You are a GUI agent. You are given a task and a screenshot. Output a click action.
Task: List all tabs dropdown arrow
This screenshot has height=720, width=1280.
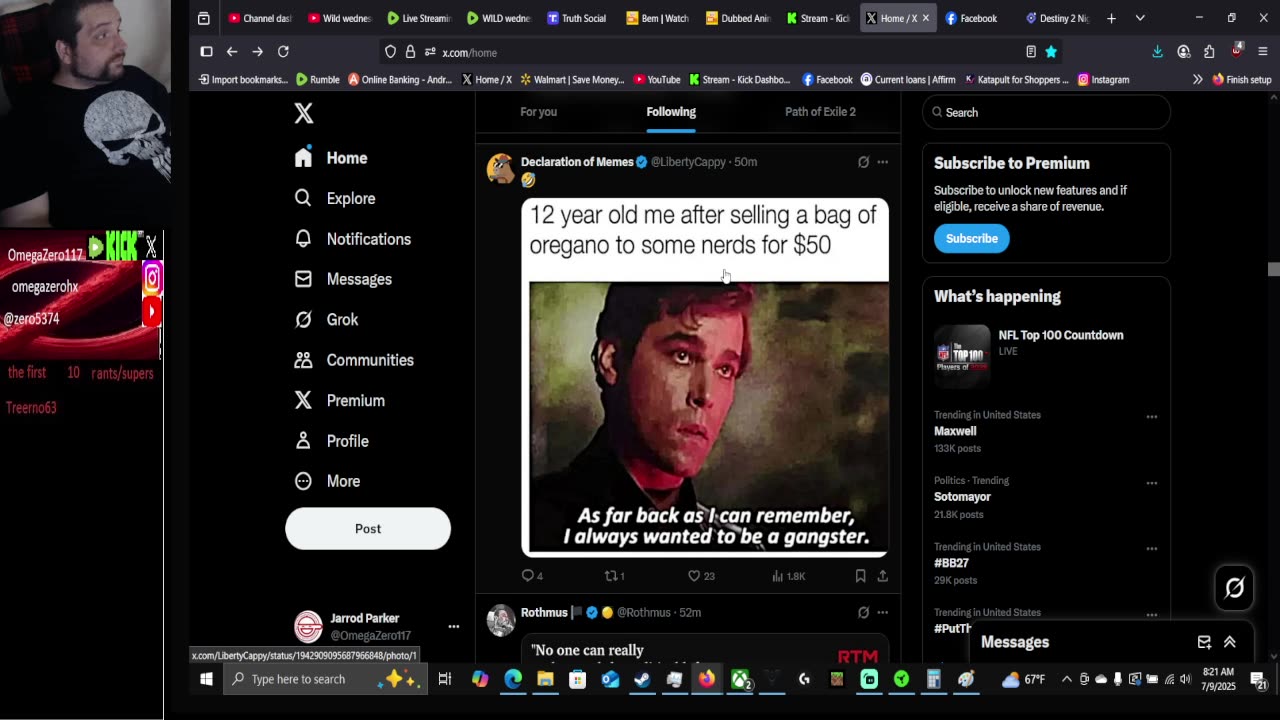point(1140,18)
